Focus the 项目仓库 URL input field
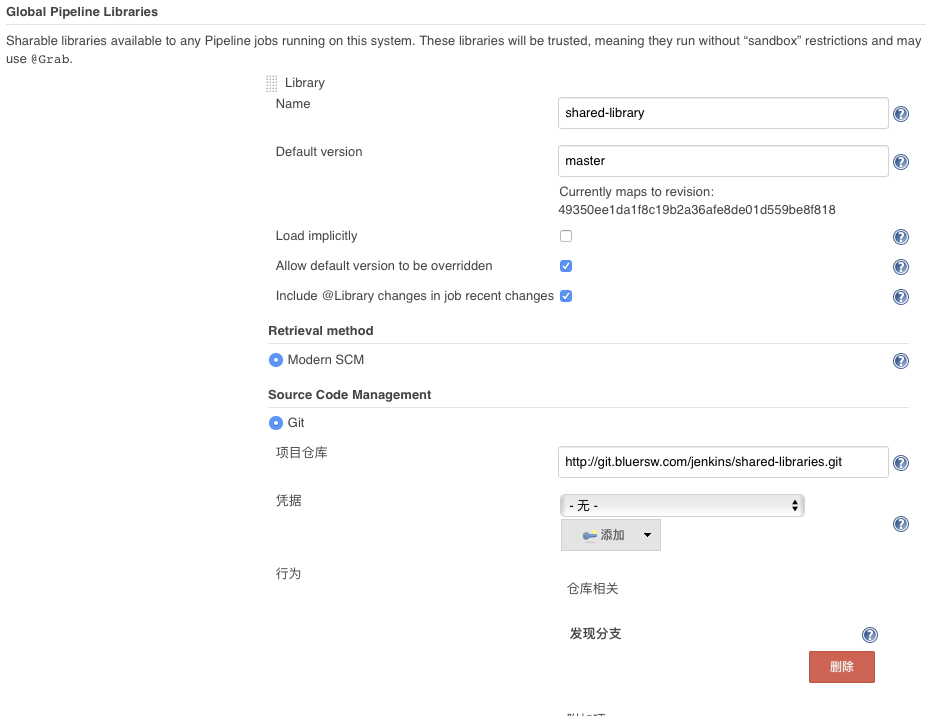926x716 pixels. [723, 462]
